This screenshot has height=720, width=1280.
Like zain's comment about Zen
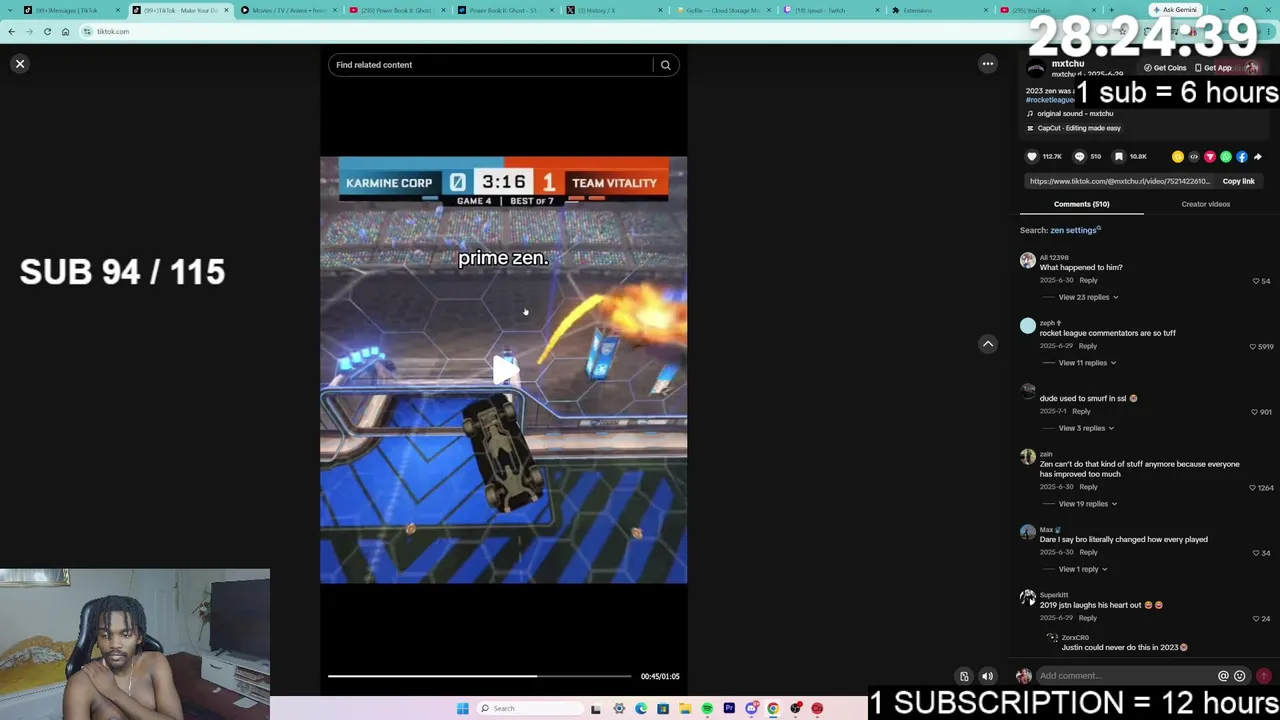pyautogui.click(x=1253, y=488)
